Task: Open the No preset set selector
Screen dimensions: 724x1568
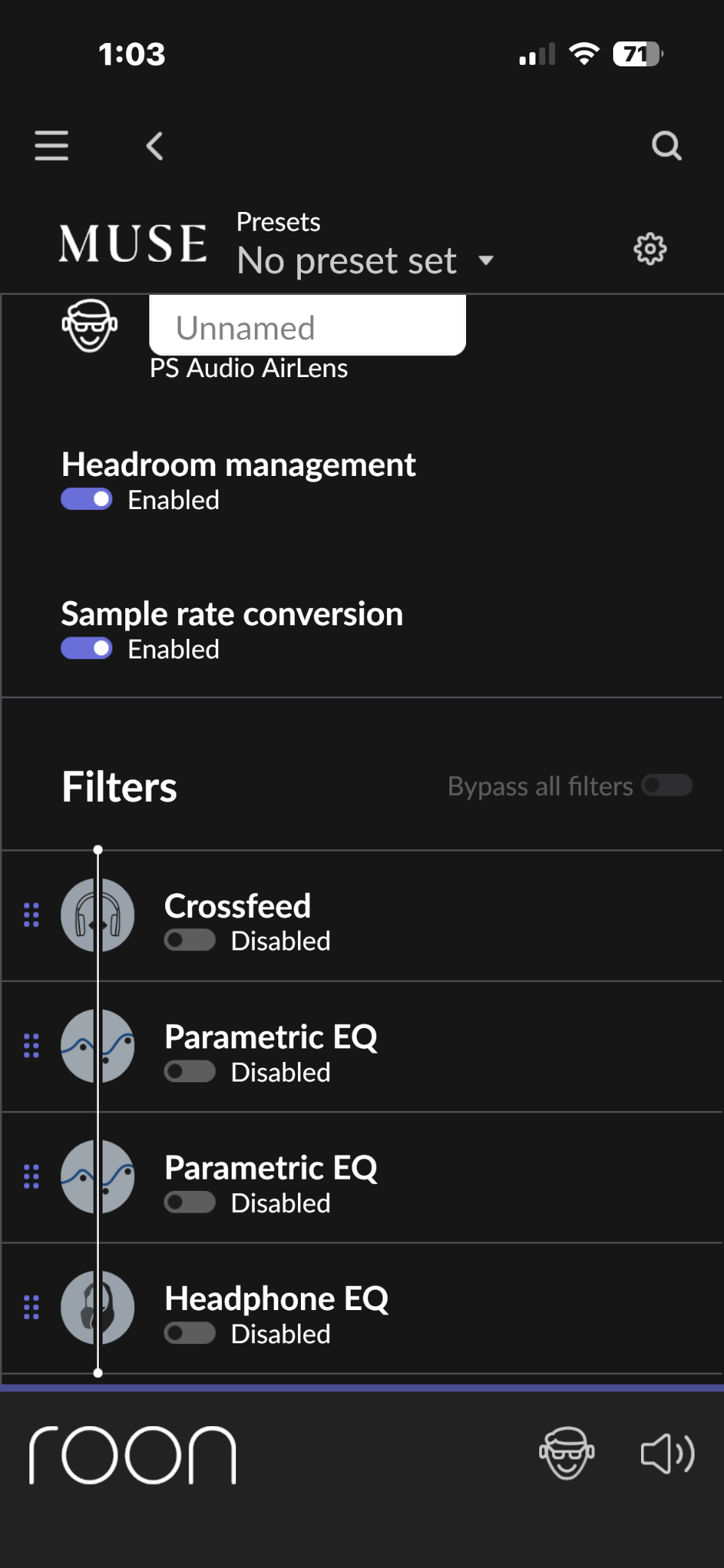Action: [347, 261]
